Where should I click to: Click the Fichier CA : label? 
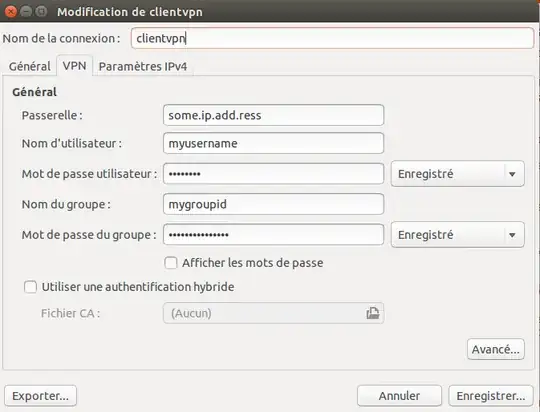(71, 313)
